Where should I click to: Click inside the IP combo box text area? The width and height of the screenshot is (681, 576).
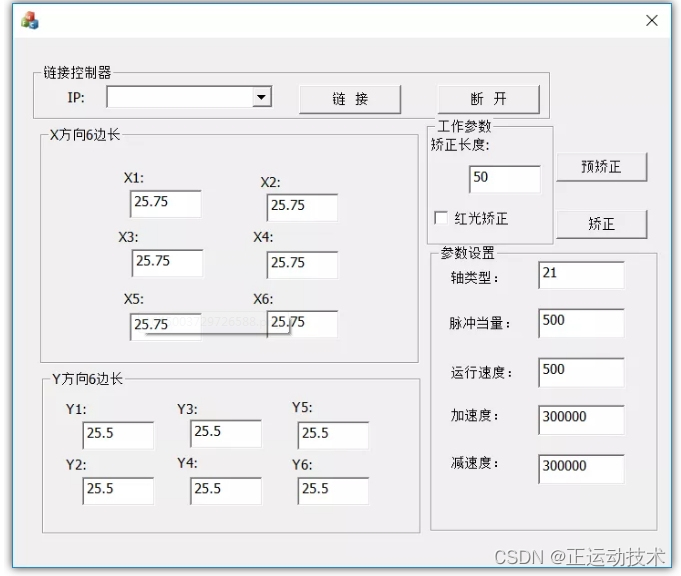[x=180, y=97]
